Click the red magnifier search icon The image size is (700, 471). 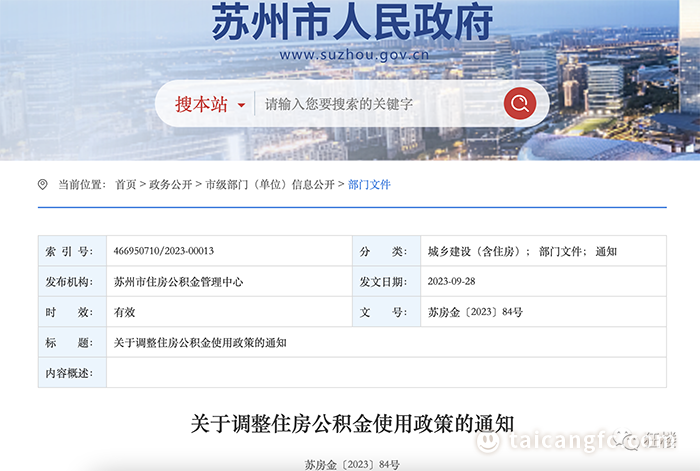pyautogui.click(x=520, y=104)
